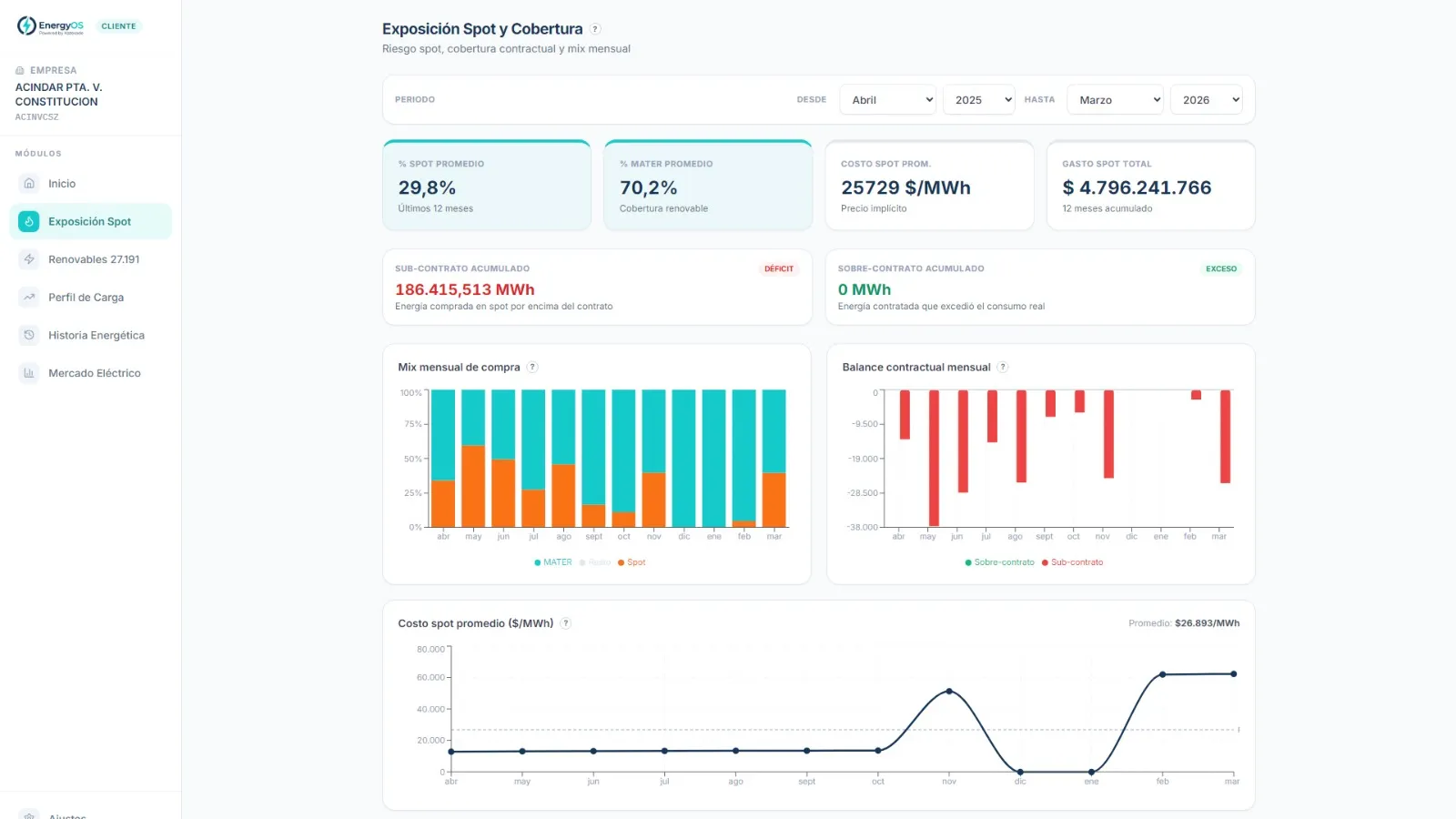This screenshot has height=819, width=1456.
Task: Click the Exposición Spot flame icon
Action: [x=29, y=221]
